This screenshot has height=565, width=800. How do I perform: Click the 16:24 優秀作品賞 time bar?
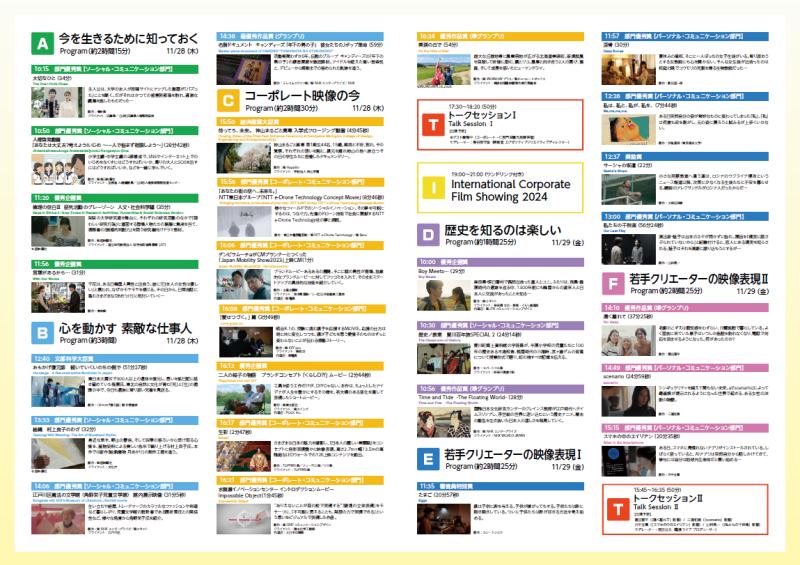coord(501,36)
